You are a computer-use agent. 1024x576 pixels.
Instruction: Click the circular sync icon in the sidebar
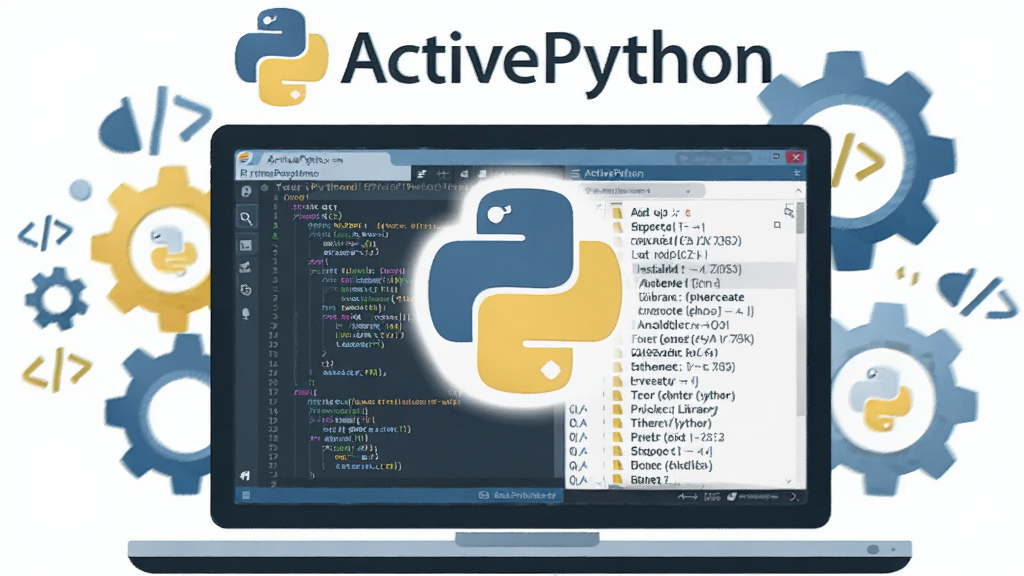[x=246, y=289]
